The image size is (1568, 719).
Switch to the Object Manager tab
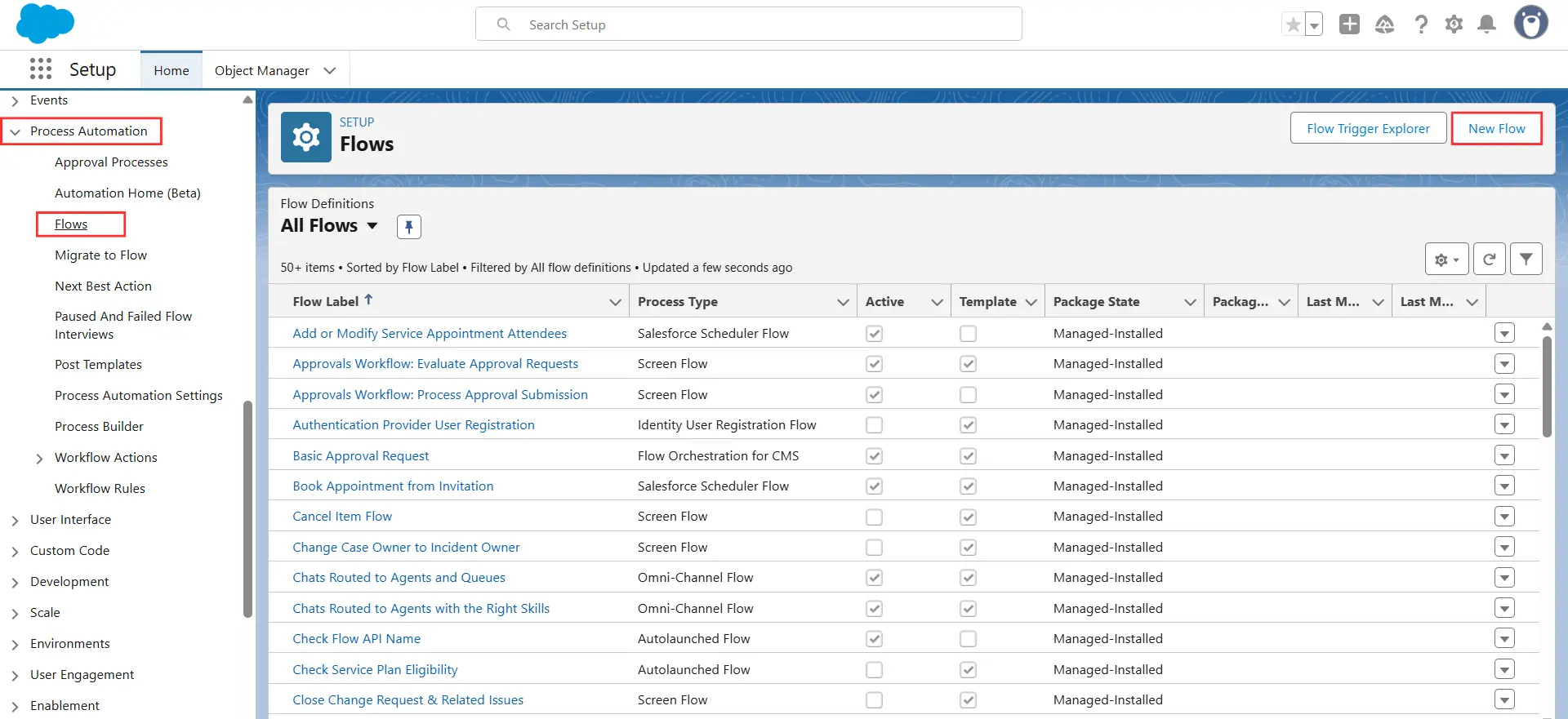(261, 70)
